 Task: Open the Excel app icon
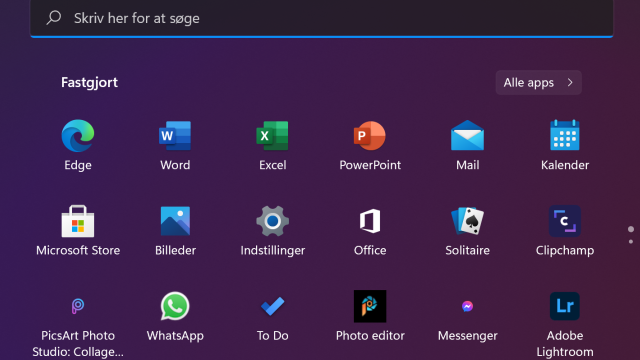pyautogui.click(x=272, y=136)
